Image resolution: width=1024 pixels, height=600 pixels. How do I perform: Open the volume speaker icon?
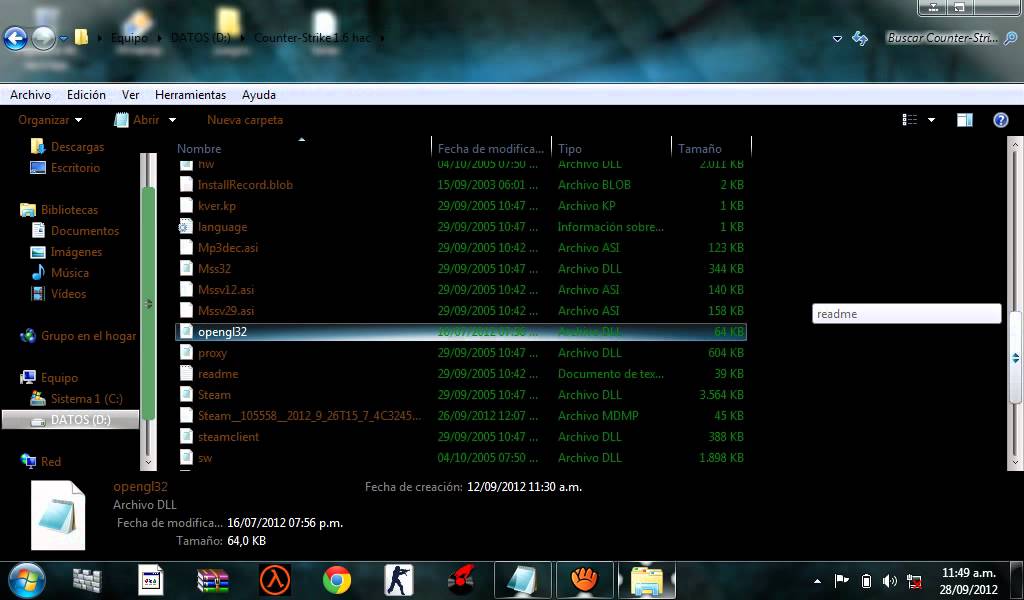click(889, 580)
